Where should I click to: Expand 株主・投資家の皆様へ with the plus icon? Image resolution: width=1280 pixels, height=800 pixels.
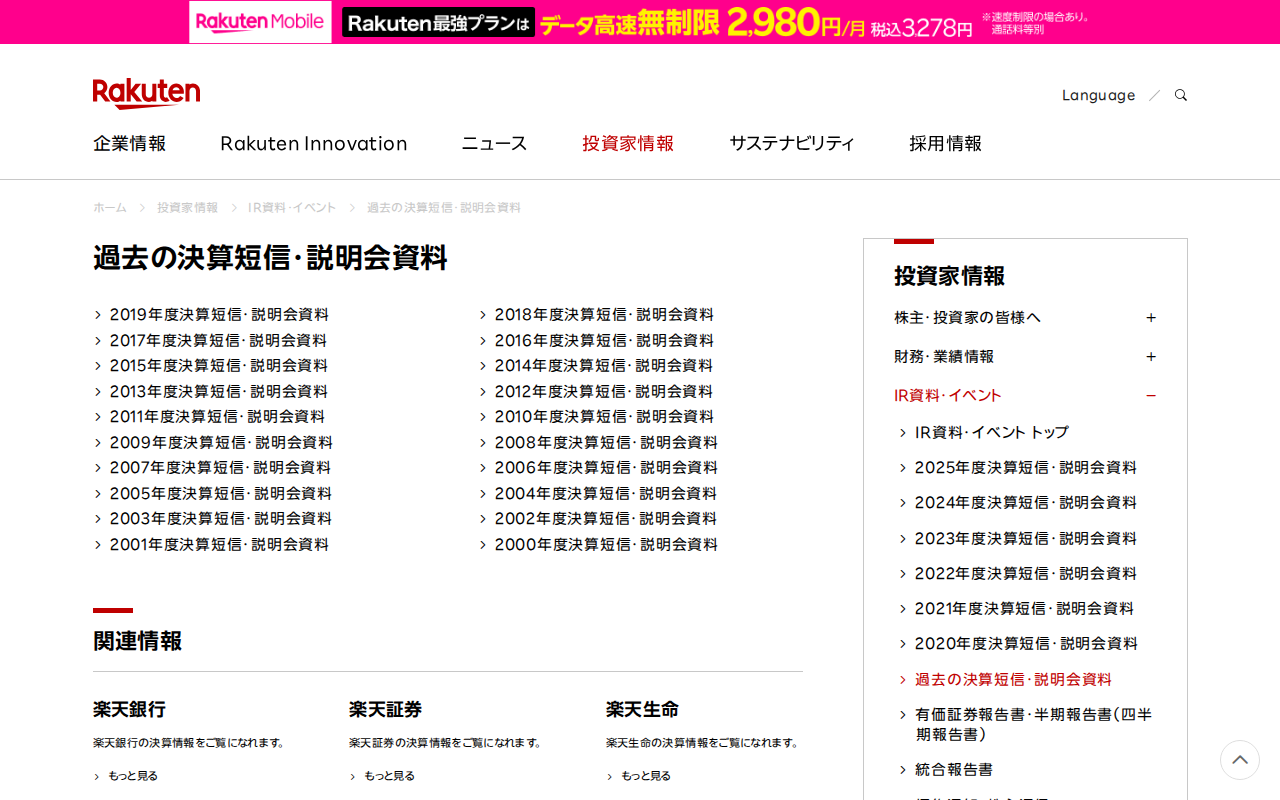tap(1151, 318)
